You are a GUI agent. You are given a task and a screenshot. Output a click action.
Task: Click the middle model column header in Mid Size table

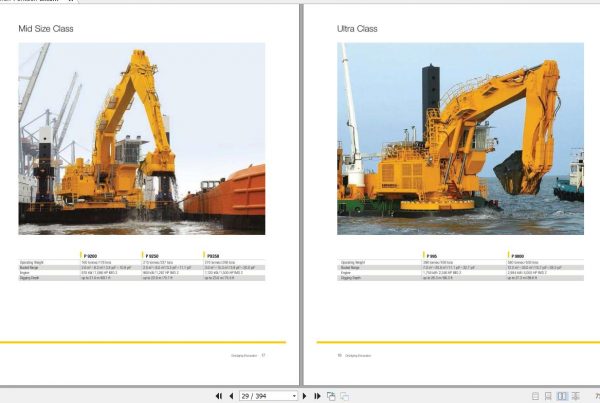[152, 256]
